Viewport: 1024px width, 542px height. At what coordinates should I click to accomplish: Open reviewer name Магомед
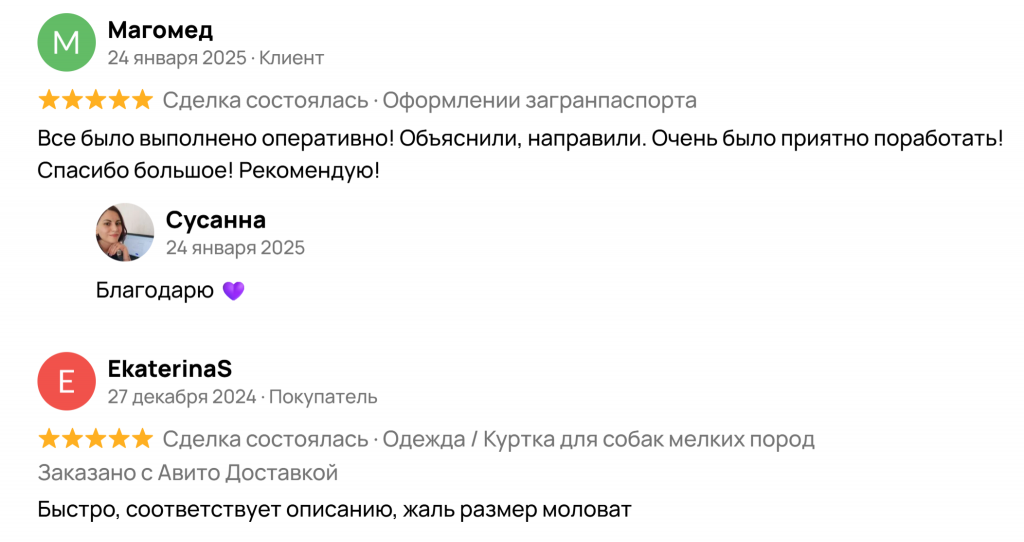tap(160, 30)
